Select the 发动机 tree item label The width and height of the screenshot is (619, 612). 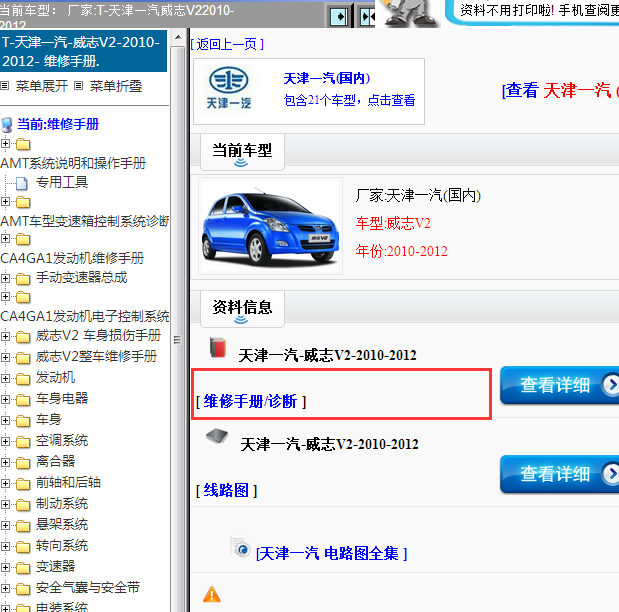[55, 377]
